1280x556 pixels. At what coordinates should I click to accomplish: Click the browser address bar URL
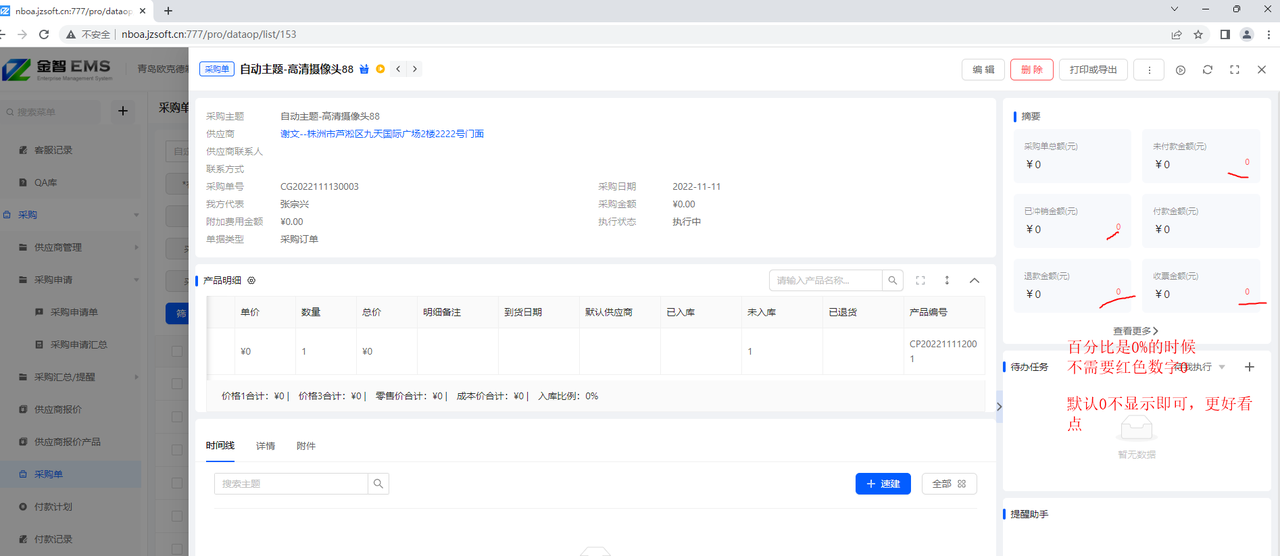209,34
